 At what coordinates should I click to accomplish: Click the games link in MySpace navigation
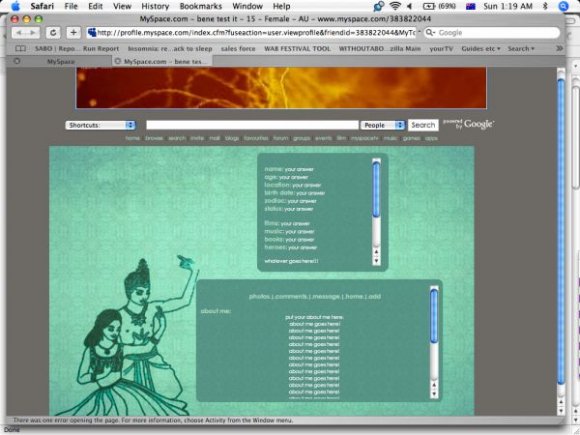(411, 138)
